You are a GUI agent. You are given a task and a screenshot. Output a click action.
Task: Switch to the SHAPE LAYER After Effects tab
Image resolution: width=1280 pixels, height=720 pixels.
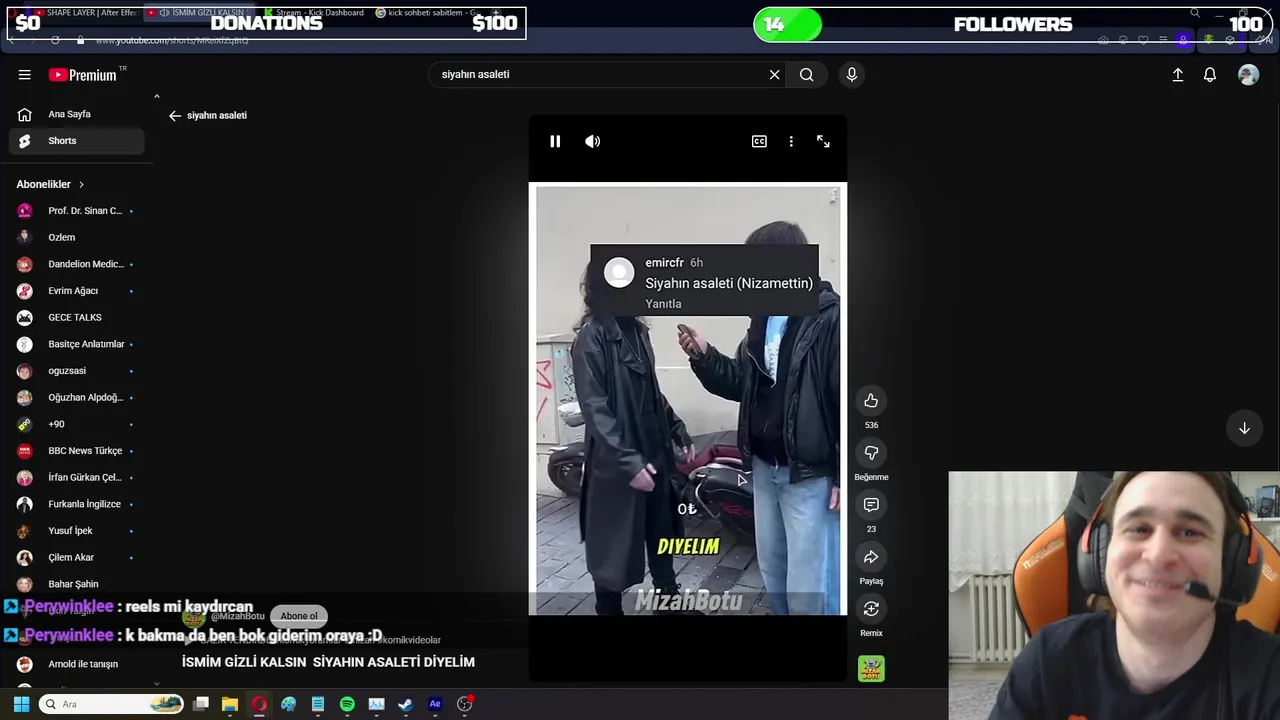click(x=85, y=13)
